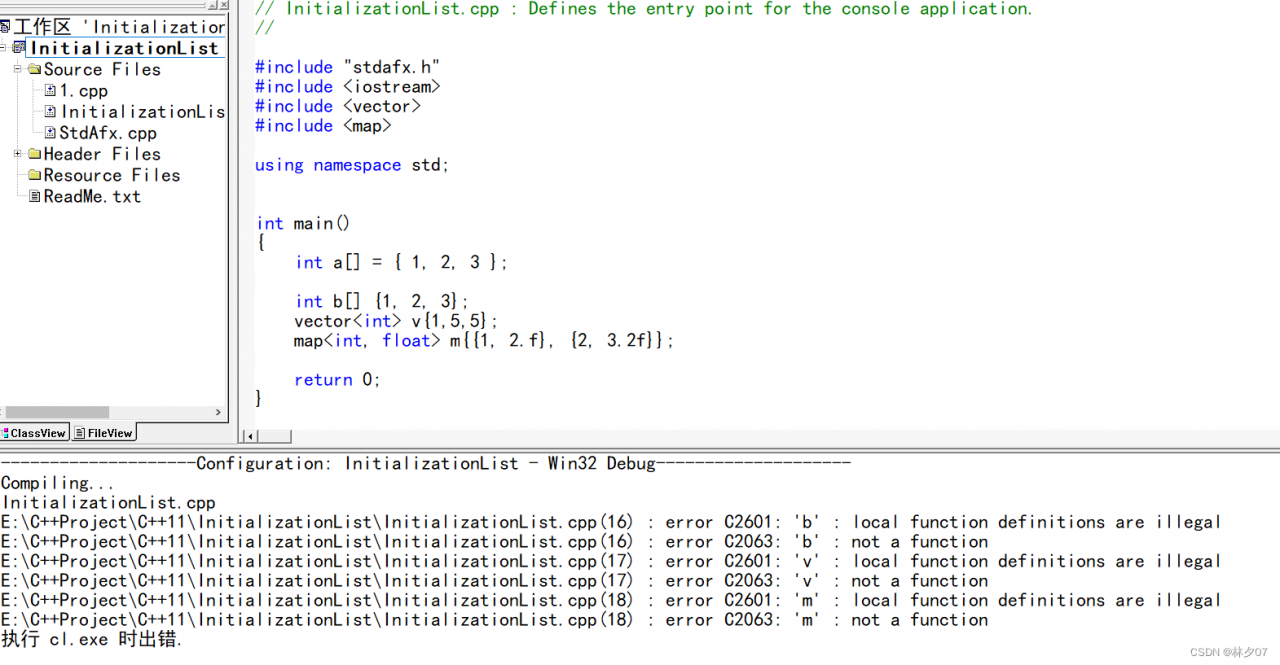Click the workspace root icon
1280x665 pixels.
(5, 27)
